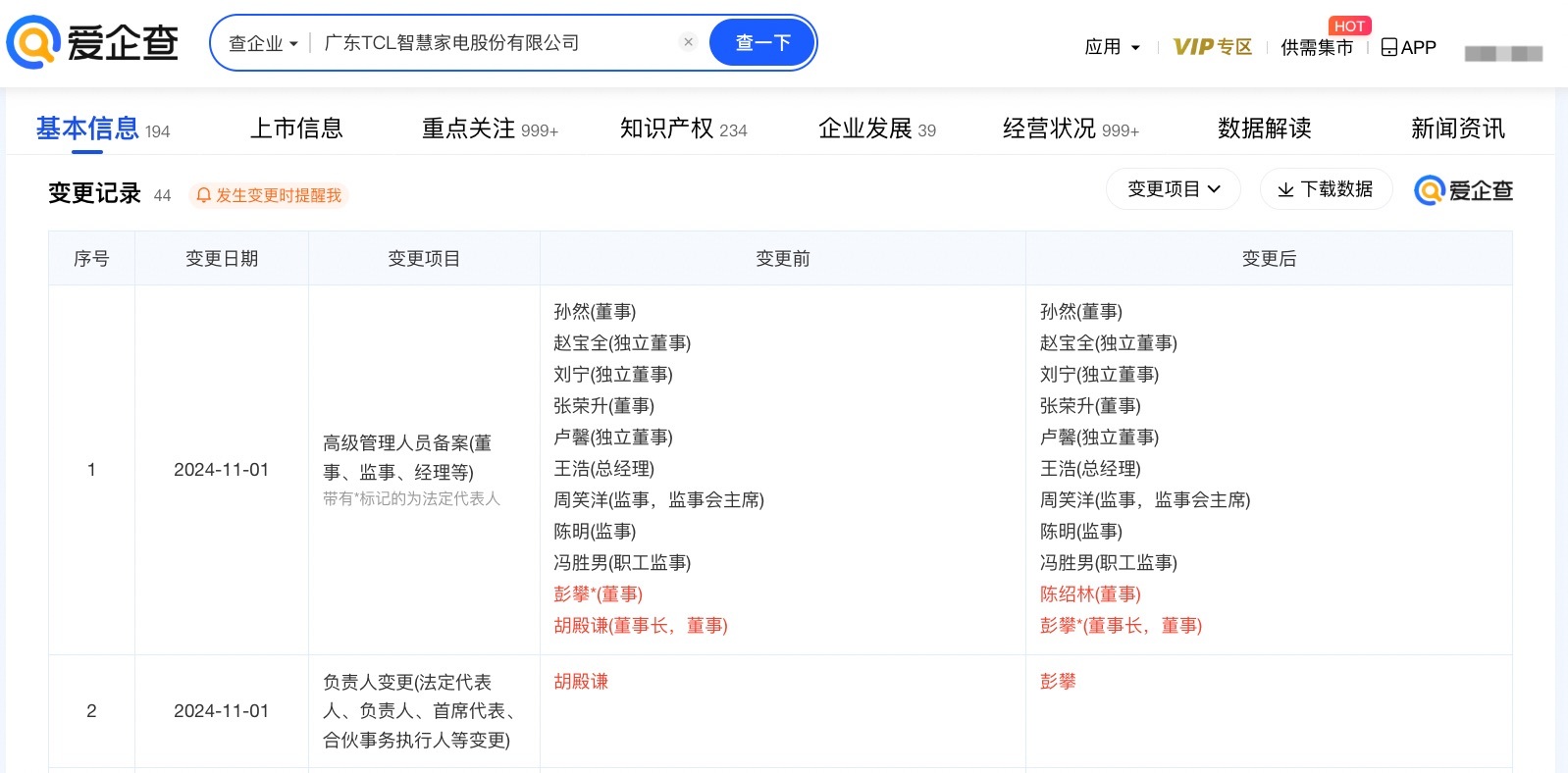Open the 查企业 search type dropdown
Viewport: 1568px width, 773px height.
[262, 43]
